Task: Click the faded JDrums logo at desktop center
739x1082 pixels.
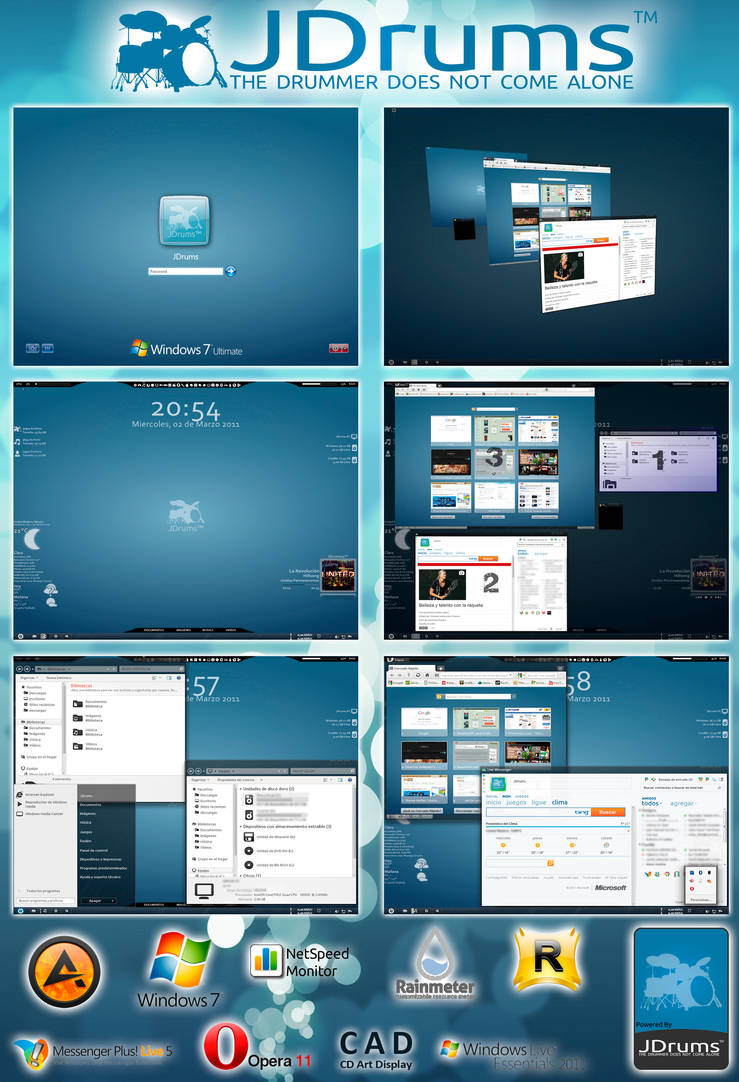Action: coord(186,516)
